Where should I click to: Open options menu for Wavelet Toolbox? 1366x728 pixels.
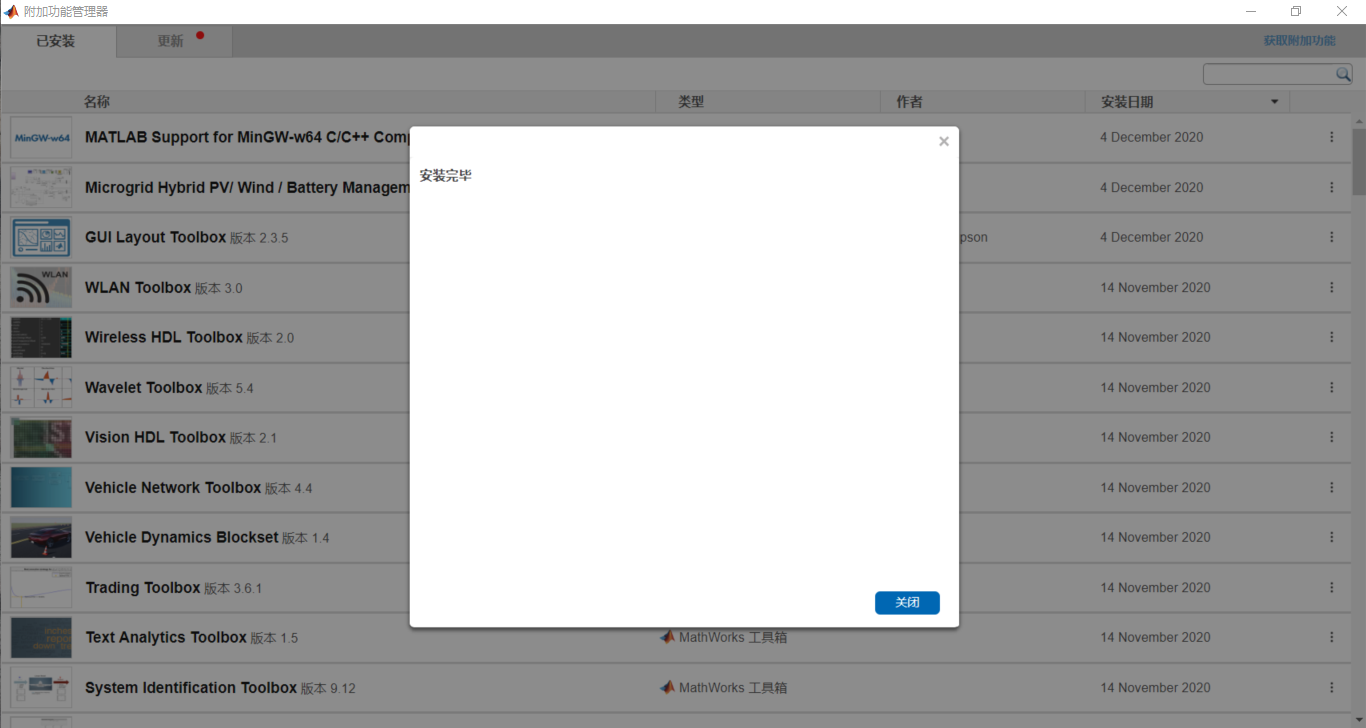pos(1331,387)
